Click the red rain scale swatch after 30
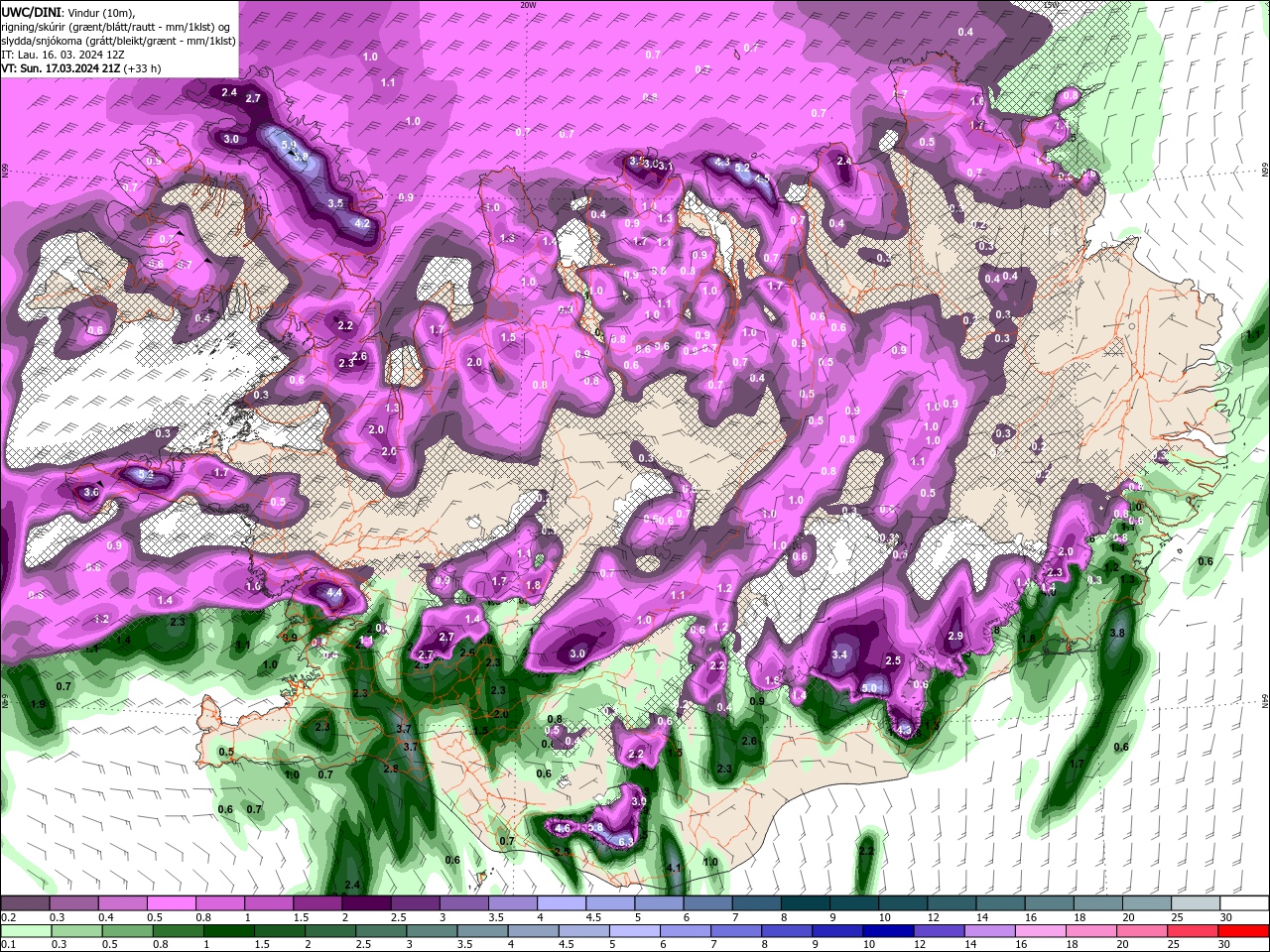The height and width of the screenshot is (952, 1270). [1244, 931]
